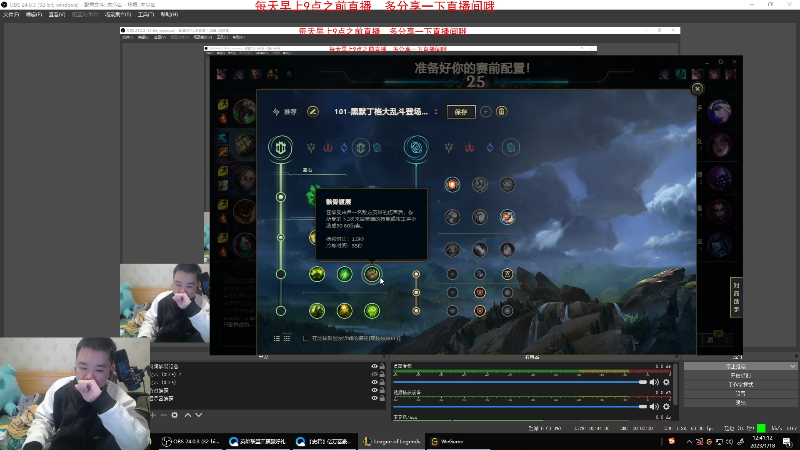Expand arrow on OBS stop streaming button
Image resolution: width=800 pixels, height=450 pixels.
(x=792, y=366)
